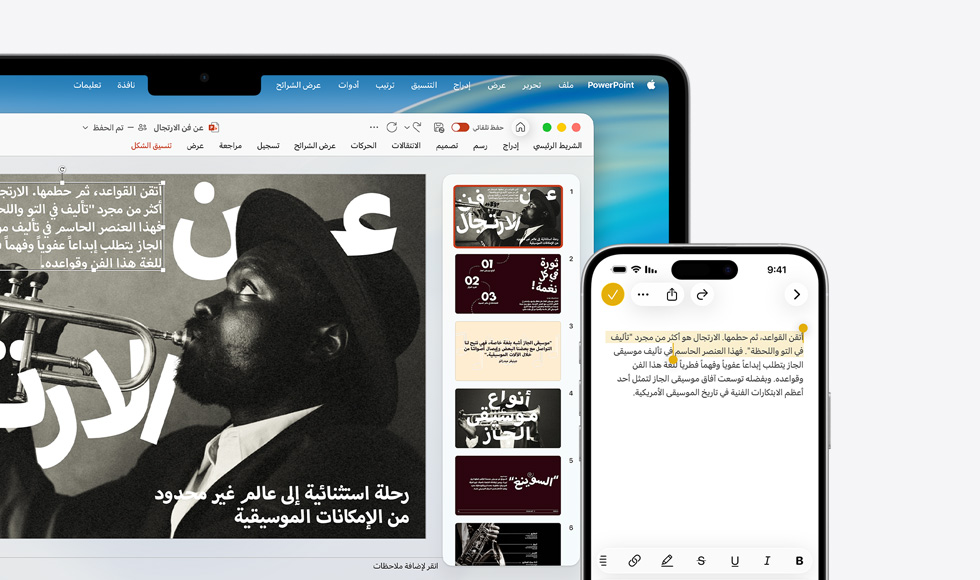Tap the list formatting icon on the iPhone toolbar
The height and width of the screenshot is (580, 980).
pyautogui.click(x=604, y=561)
